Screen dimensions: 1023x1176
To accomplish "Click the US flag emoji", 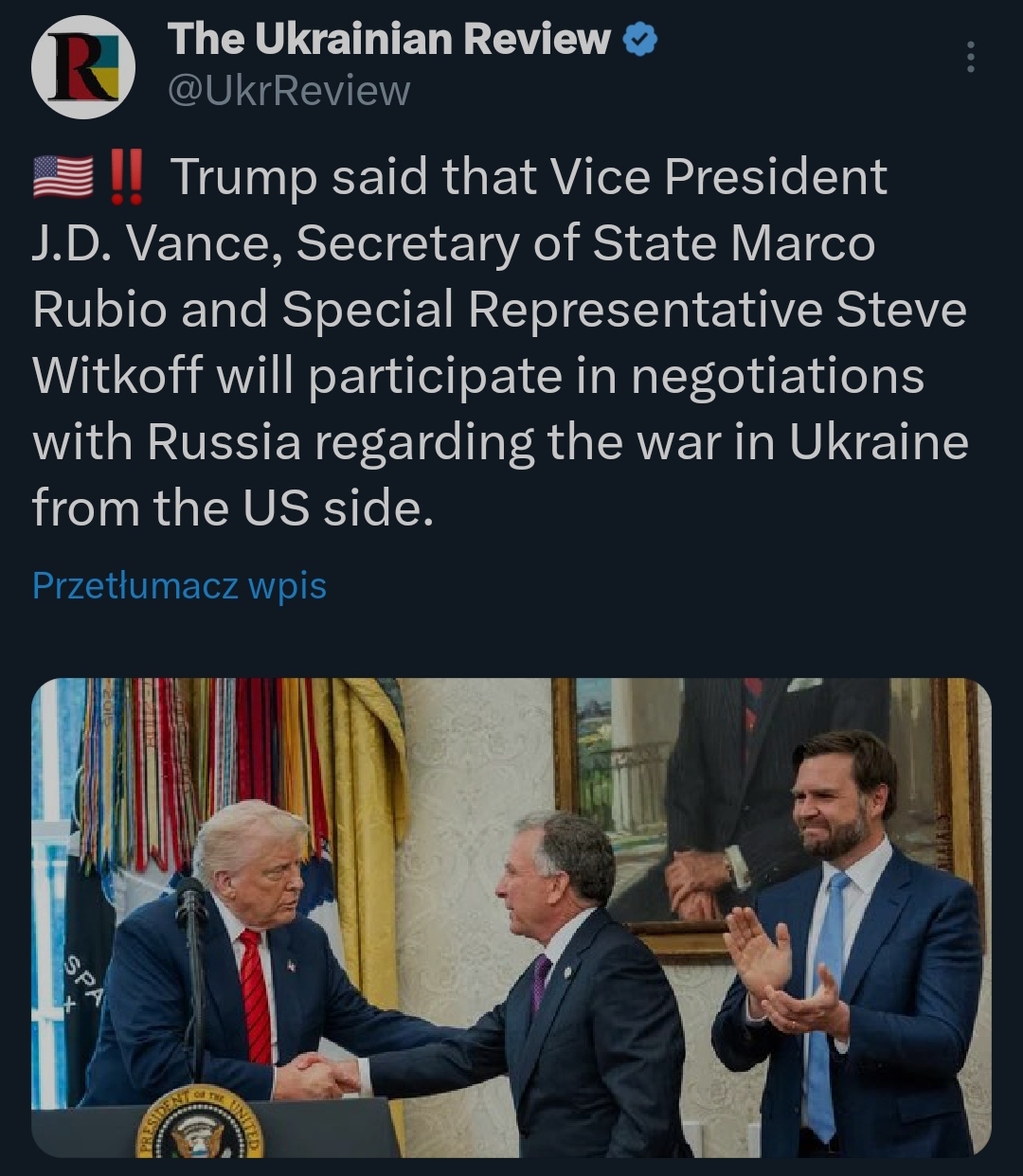I will click(x=63, y=177).
